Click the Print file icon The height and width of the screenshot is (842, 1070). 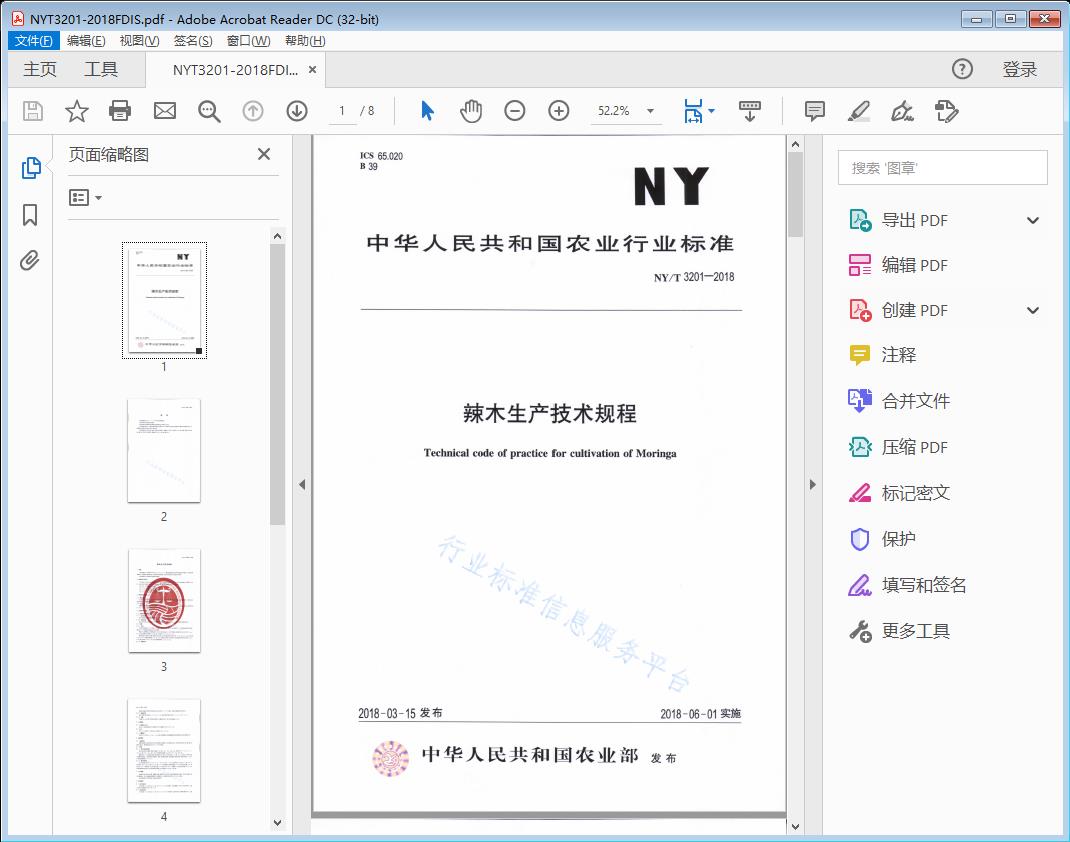click(x=120, y=111)
